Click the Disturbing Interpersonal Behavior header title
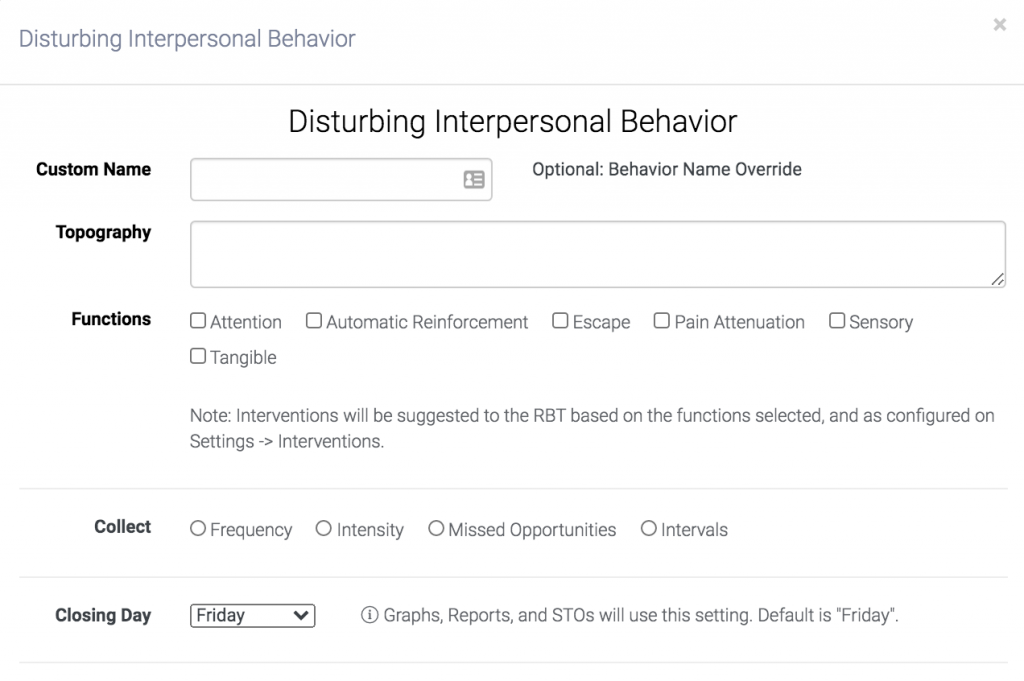Image resolution: width=1024 pixels, height=681 pixels. (187, 39)
